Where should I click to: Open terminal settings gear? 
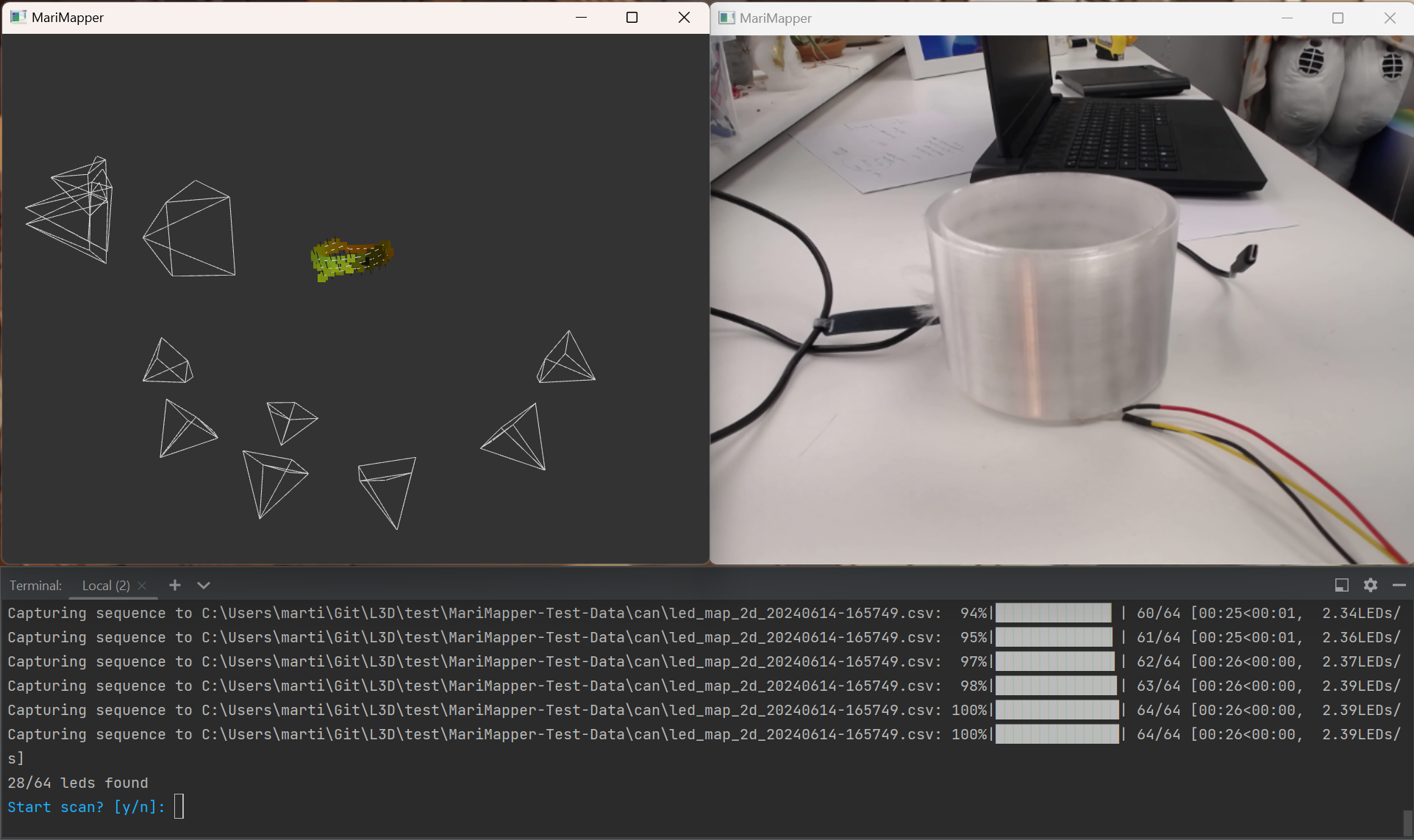point(1370,585)
